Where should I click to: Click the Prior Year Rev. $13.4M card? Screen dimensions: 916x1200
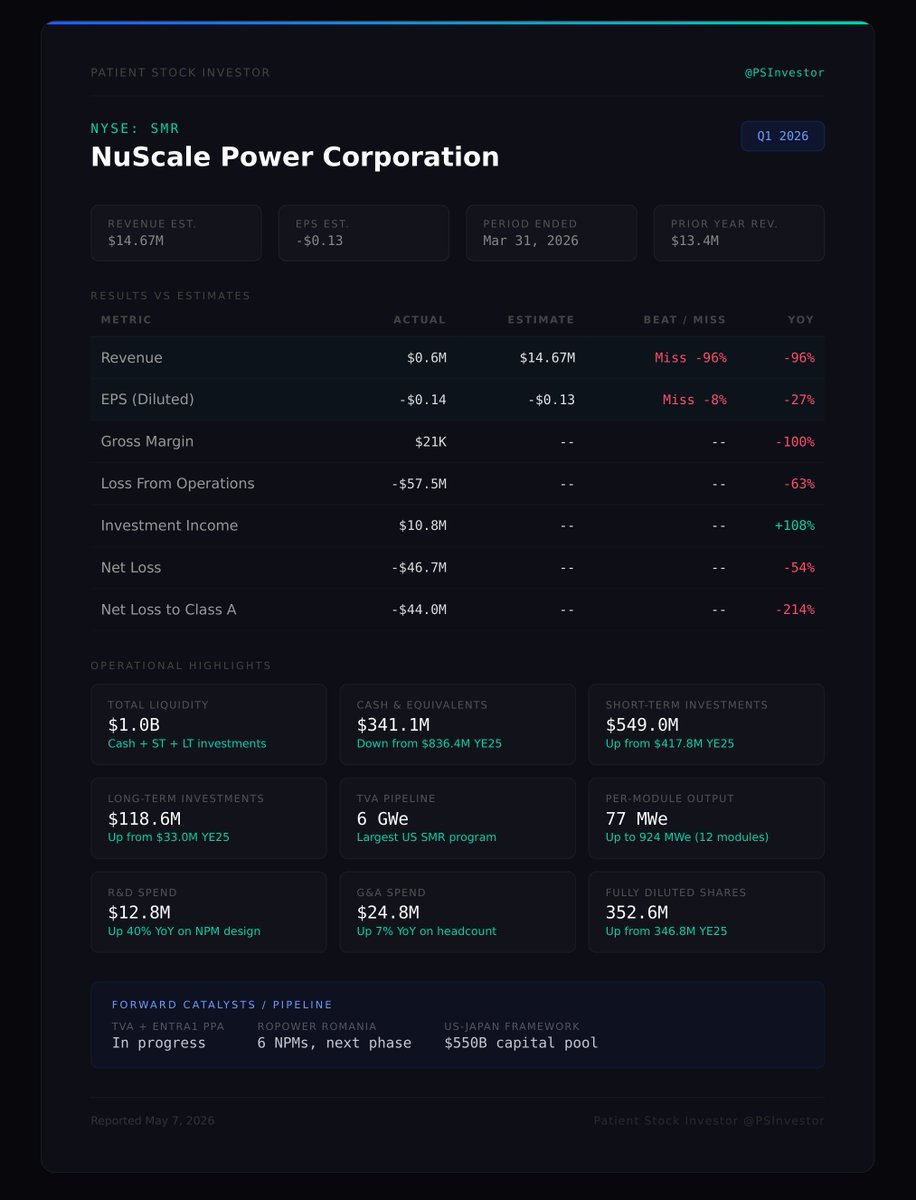[739, 233]
